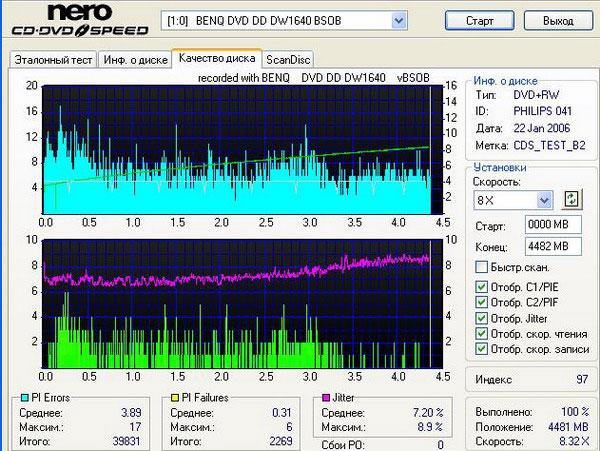Click the refresh speed icon beside 8X
Viewport: 600px width, 451px height.
click(571, 199)
